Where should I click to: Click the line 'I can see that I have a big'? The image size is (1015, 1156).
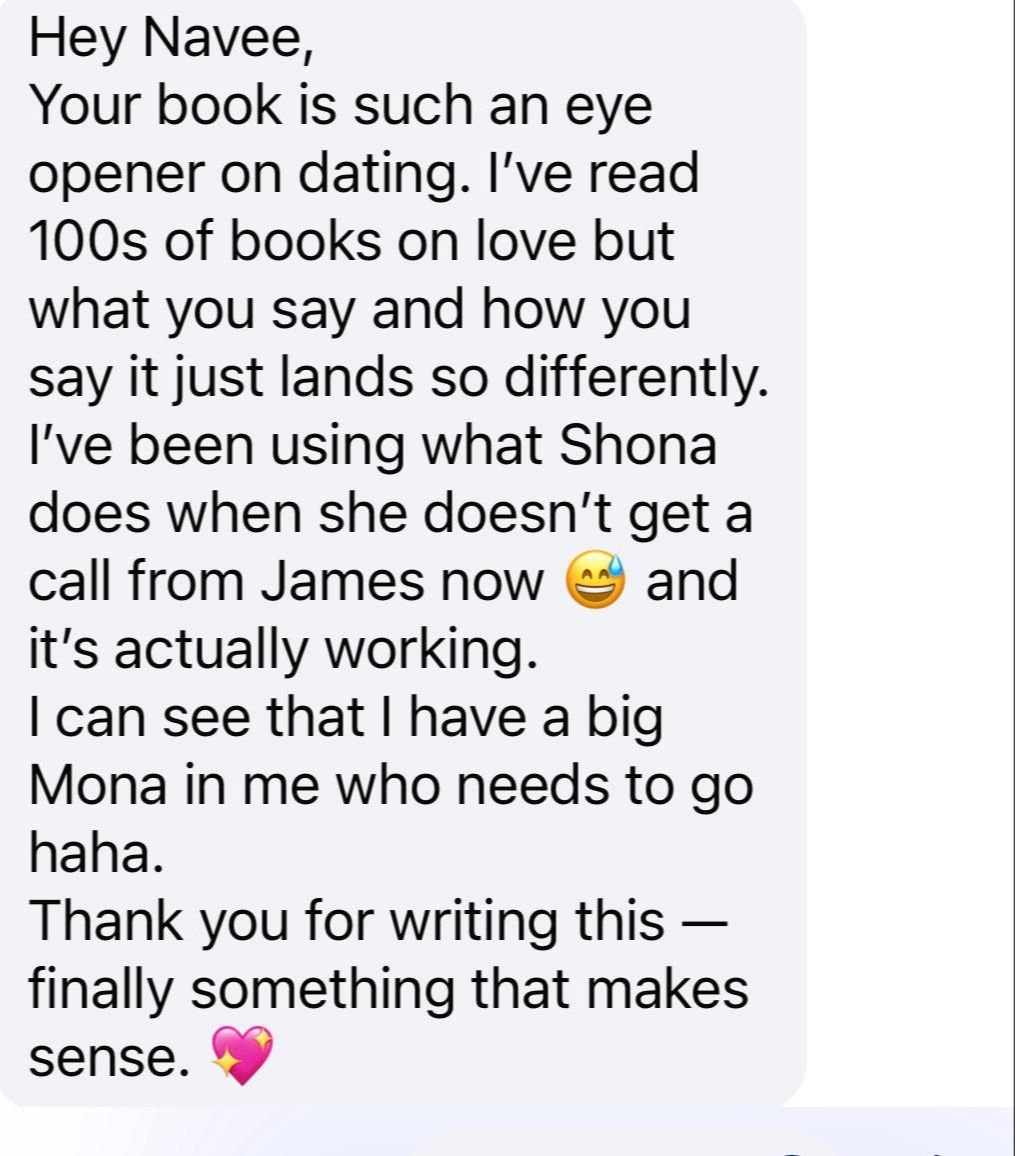pos(346,717)
